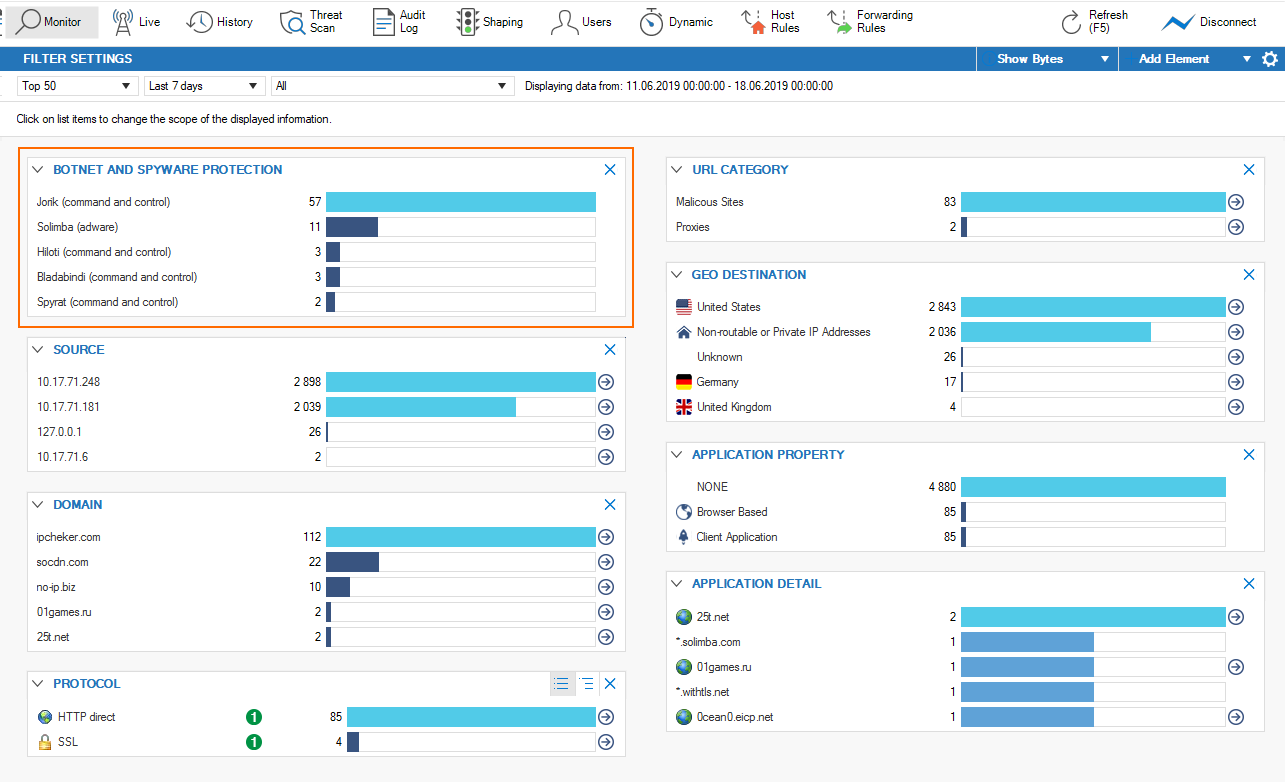Viewport: 1285px width, 782px height.
Task: Open Host Rules
Action: coord(769,22)
